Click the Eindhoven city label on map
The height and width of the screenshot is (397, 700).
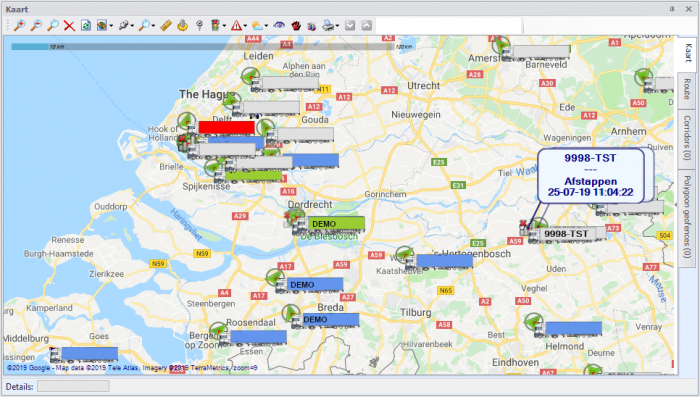[x=516, y=362]
